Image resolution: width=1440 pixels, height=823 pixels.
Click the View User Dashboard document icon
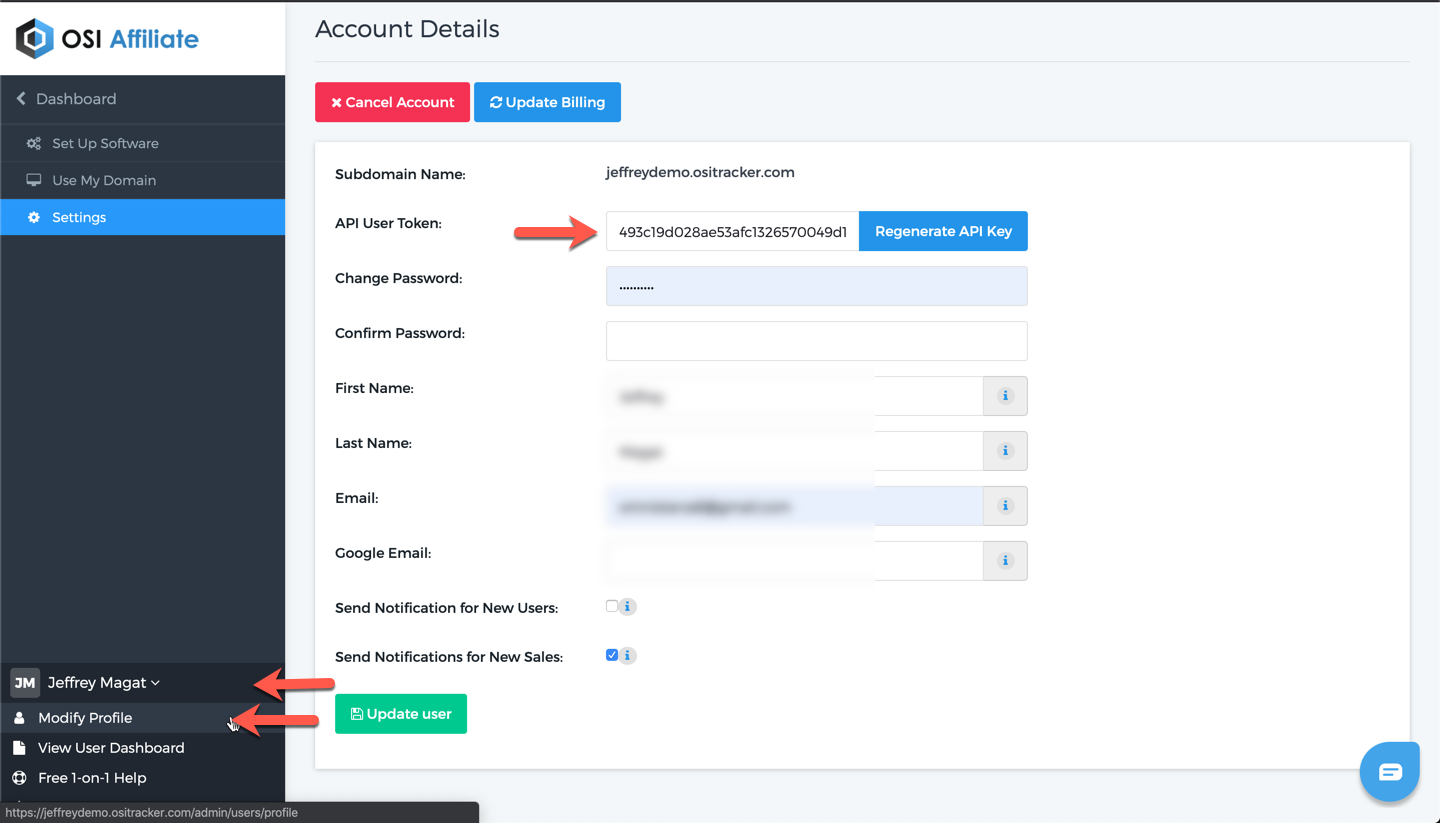(x=20, y=747)
